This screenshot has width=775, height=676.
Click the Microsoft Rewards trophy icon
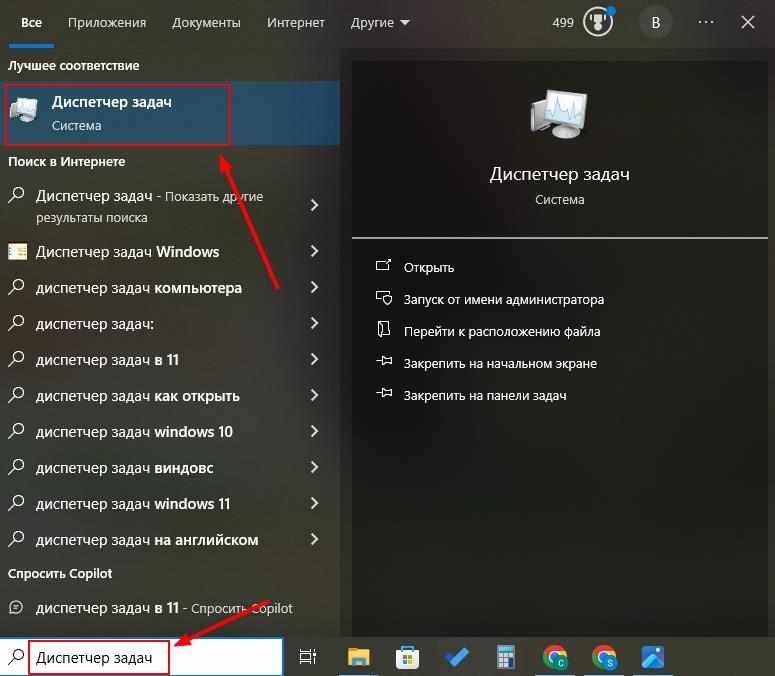pyautogui.click(x=597, y=22)
